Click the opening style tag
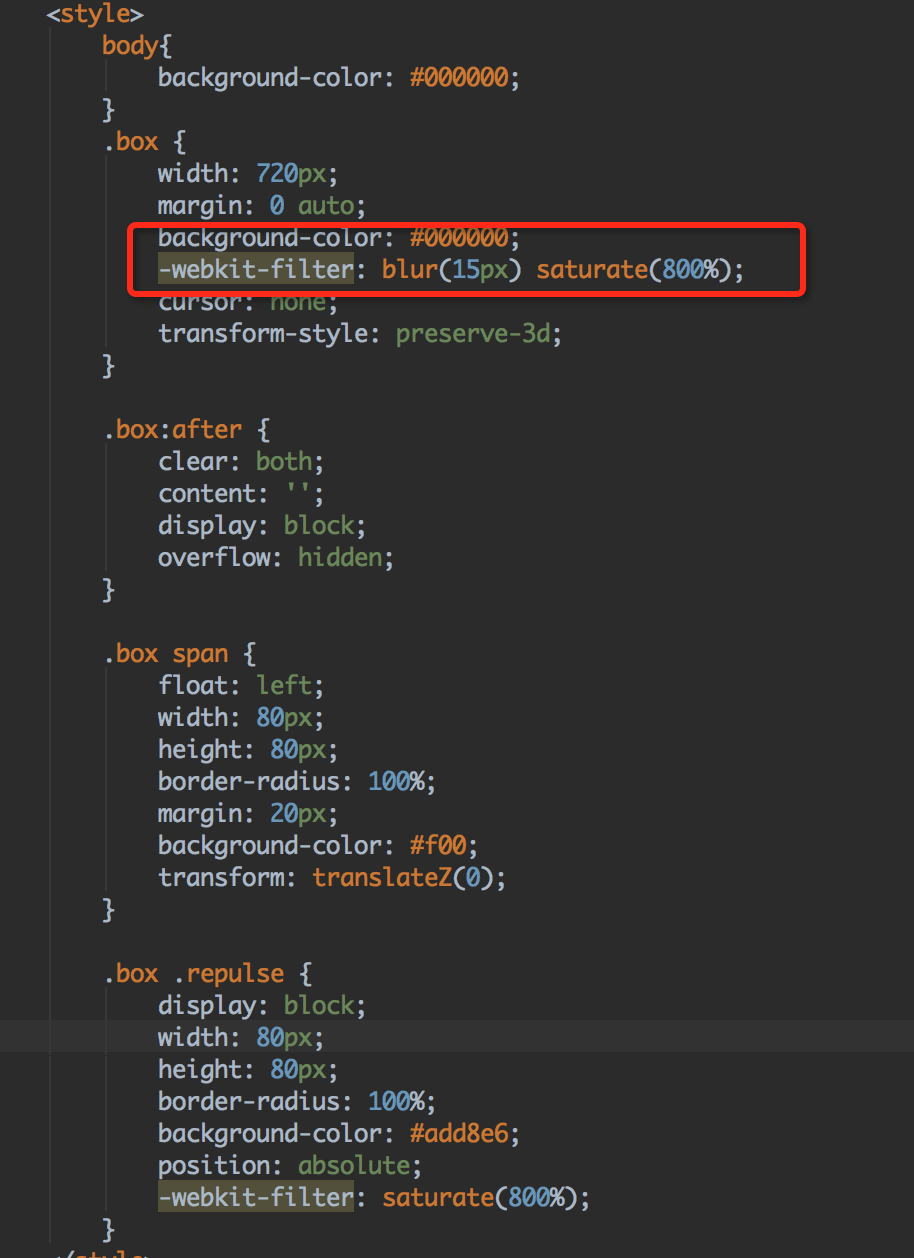The height and width of the screenshot is (1258, 914). pos(95,14)
